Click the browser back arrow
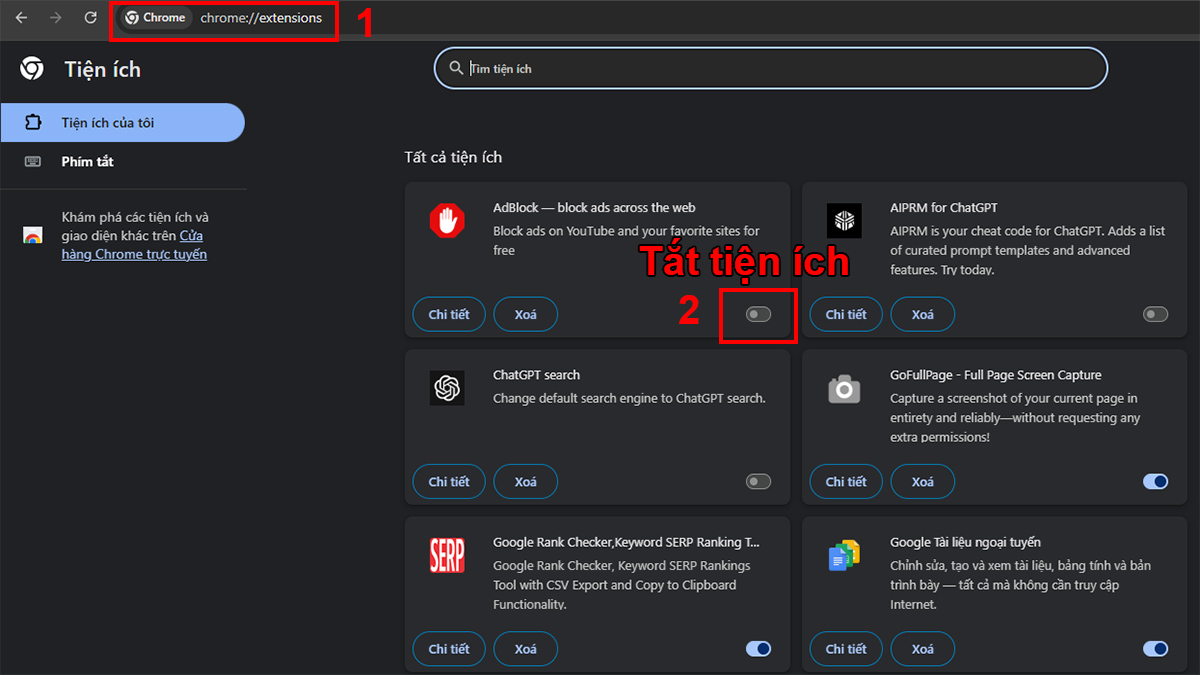Viewport: 1200px width, 675px height. point(21,18)
